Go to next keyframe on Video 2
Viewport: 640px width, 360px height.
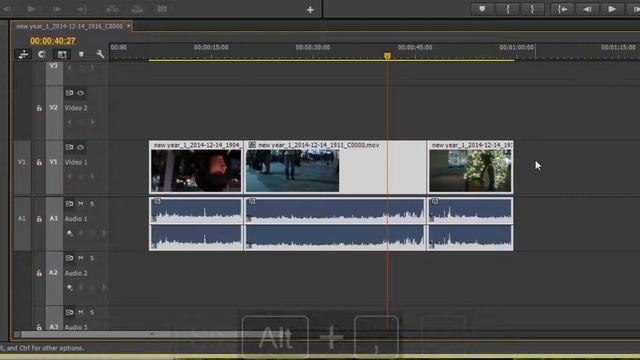point(93,122)
